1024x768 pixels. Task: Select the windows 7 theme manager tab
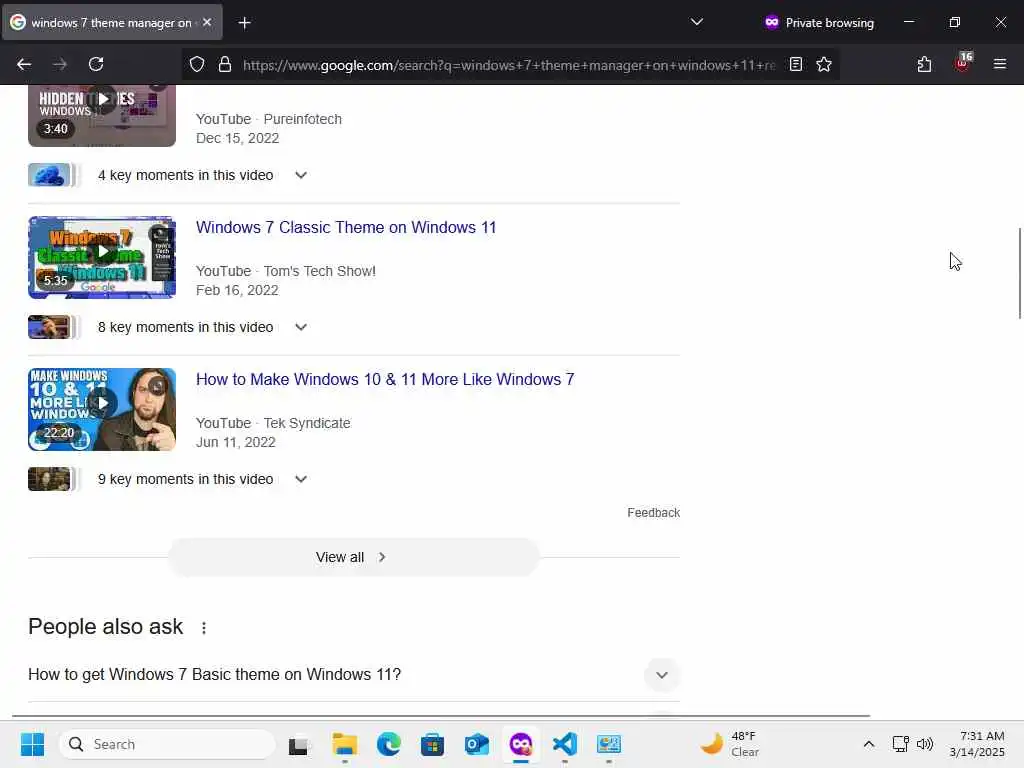pyautogui.click(x=112, y=22)
